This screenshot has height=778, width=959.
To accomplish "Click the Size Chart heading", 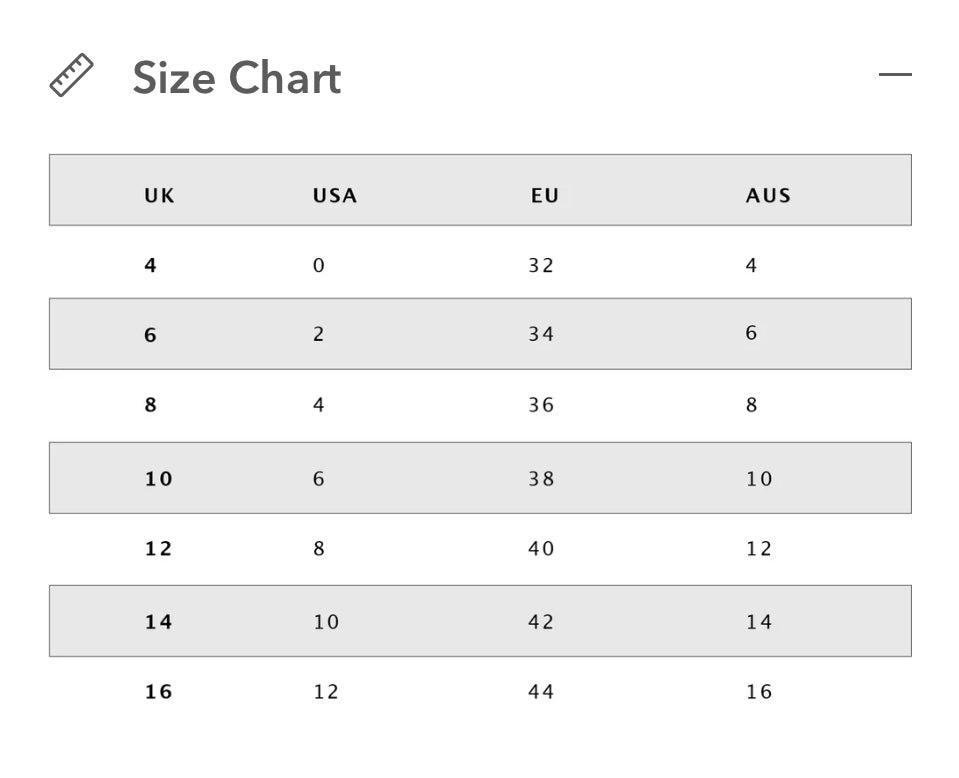I will [236, 78].
